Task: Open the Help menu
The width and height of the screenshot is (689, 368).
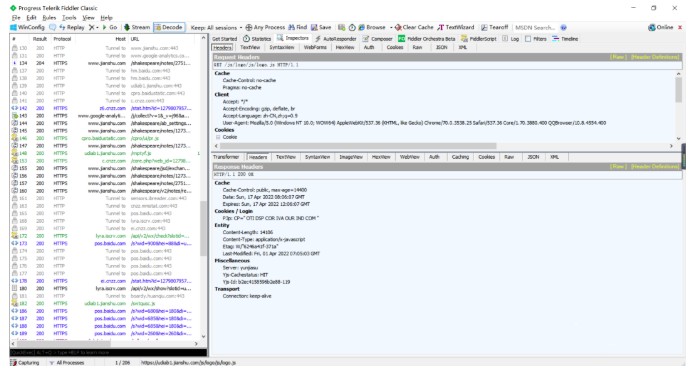Action: [x=107, y=18]
